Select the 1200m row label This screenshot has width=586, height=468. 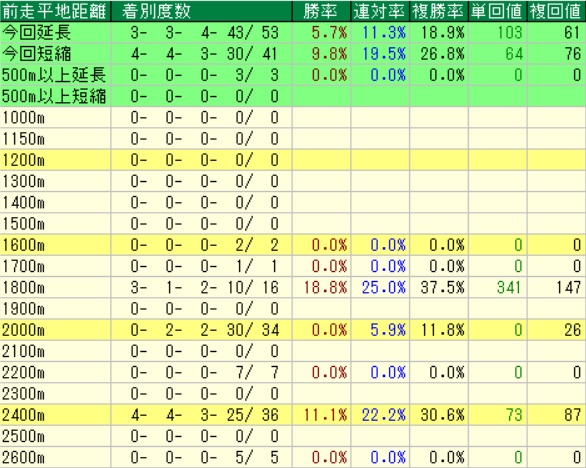[24, 160]
